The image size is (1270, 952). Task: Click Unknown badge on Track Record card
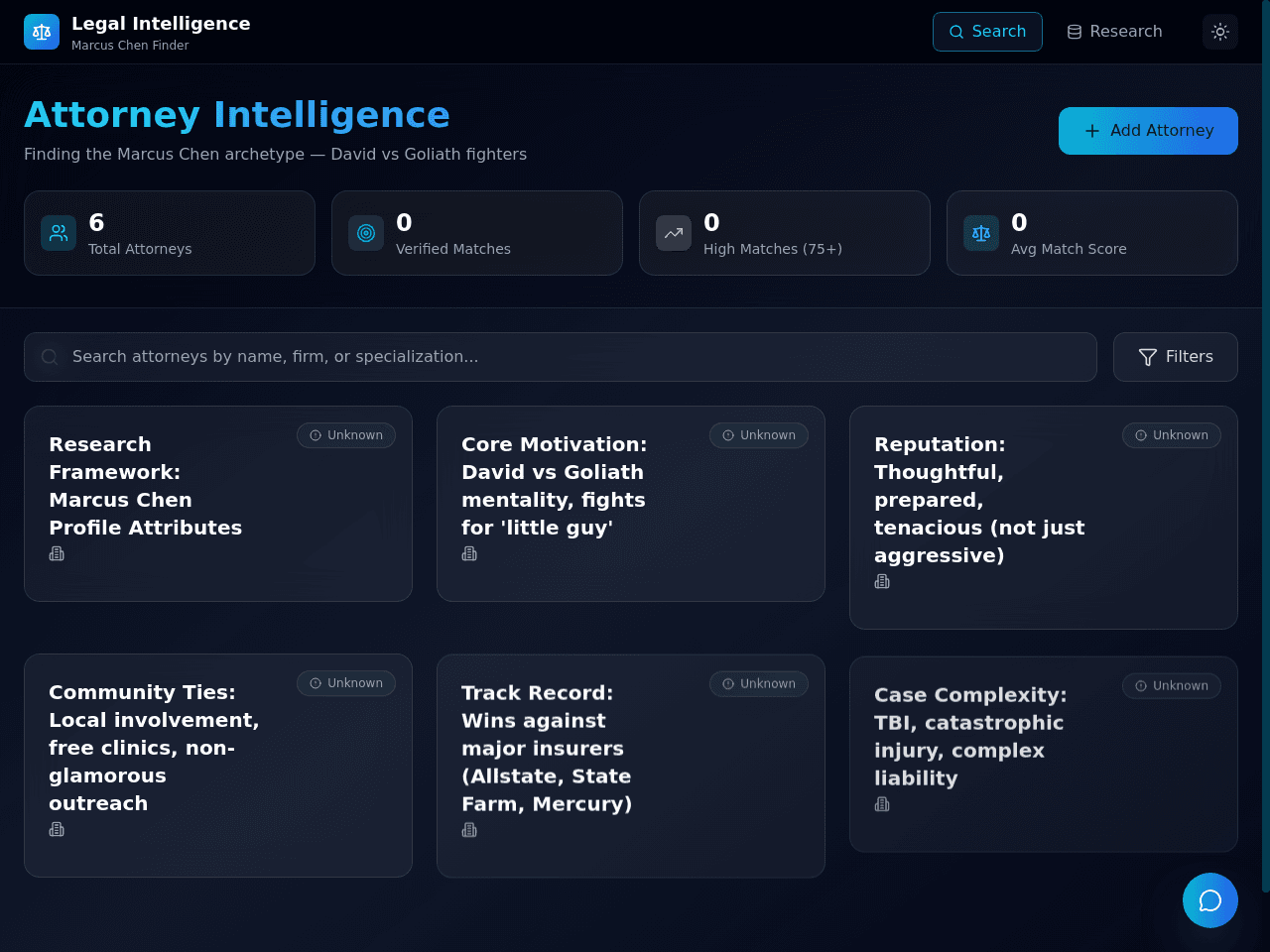[759, 684]
